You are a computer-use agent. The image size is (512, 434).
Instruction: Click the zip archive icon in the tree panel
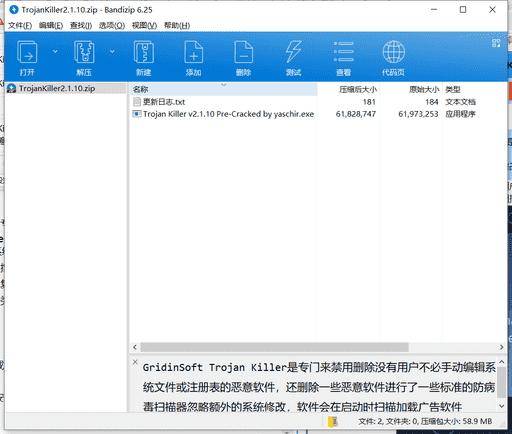(x=12, y=88)
